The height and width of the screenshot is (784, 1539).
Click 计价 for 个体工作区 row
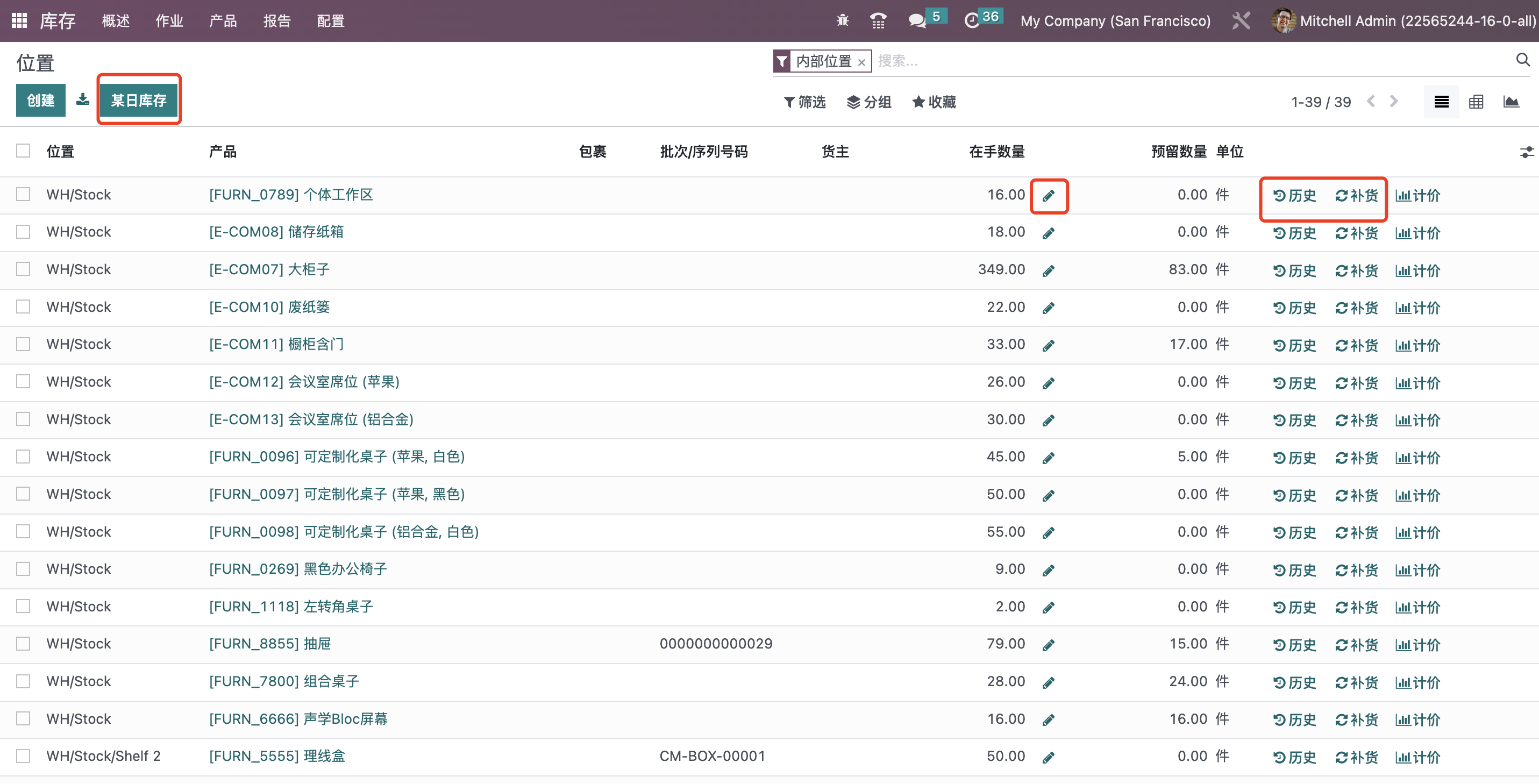pos(1417,195)
